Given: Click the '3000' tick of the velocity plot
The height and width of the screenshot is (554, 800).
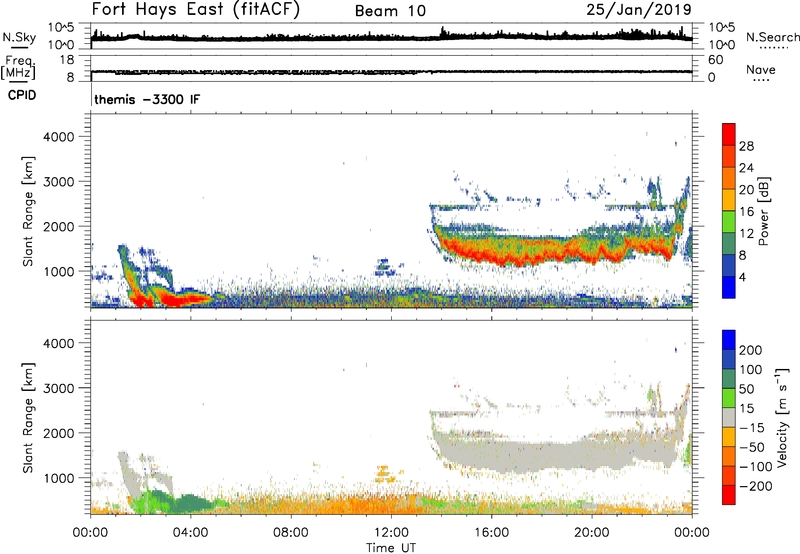Looking at the screenshot, I should pyautogui.click(x=59, y=388).
